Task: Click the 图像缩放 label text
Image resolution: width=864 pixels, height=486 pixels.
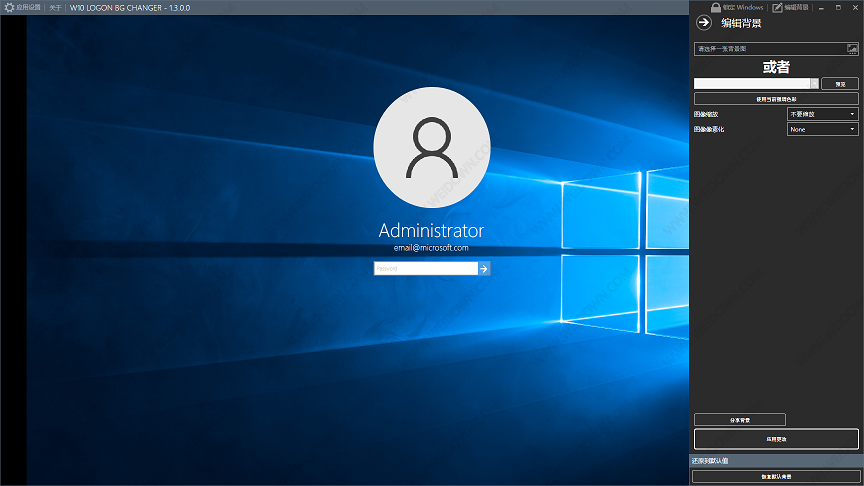Action: (x=706, y=114)
